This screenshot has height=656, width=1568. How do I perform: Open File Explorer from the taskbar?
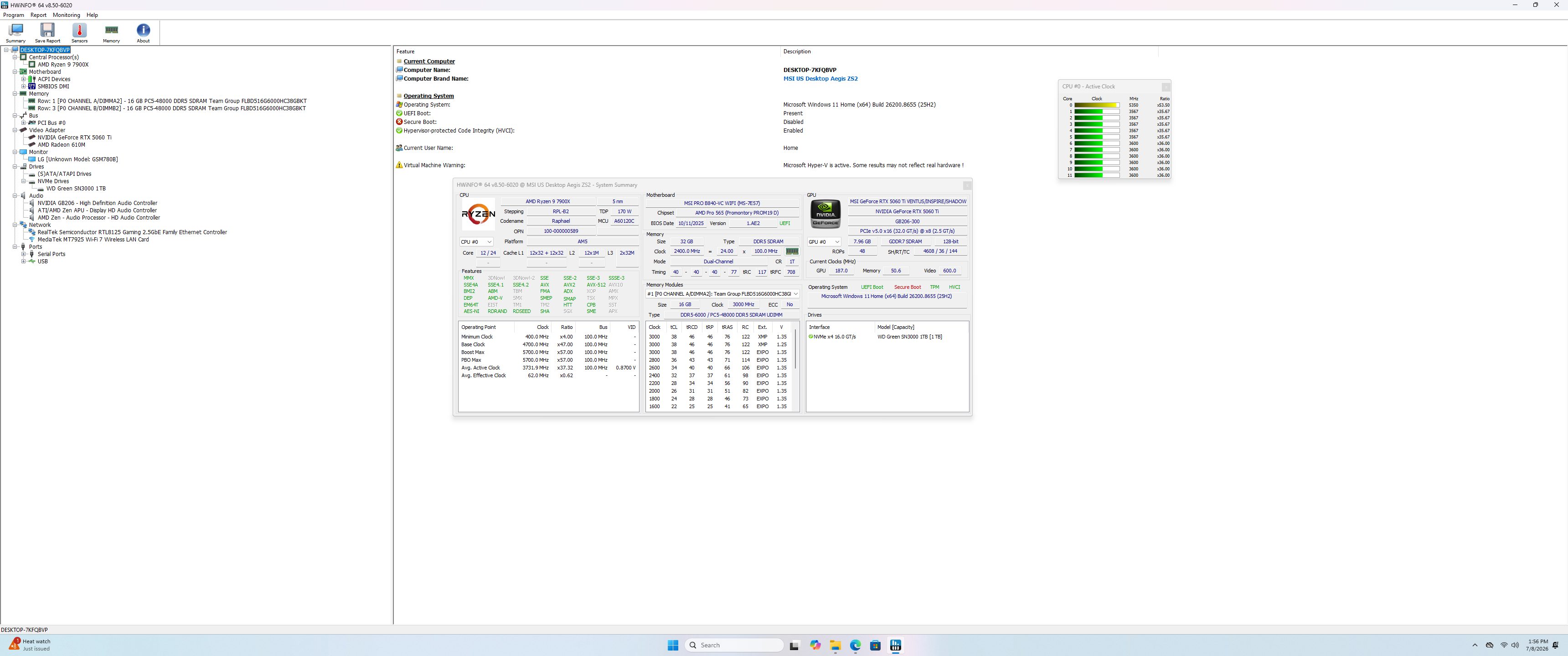835,645
